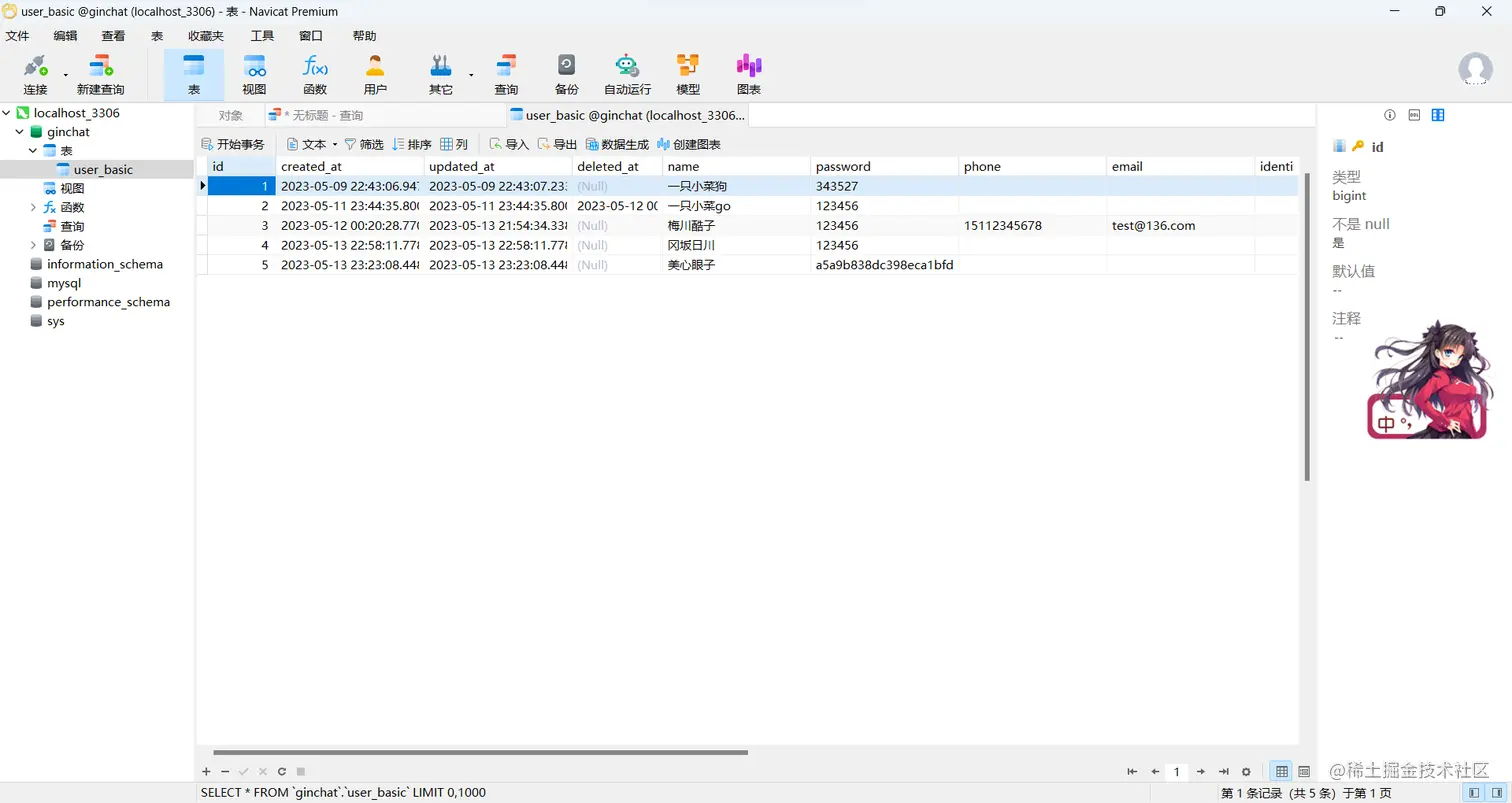Sort by the created_at column header
The width and height of the screenshot is (1512, 803).
coord(350,166)
